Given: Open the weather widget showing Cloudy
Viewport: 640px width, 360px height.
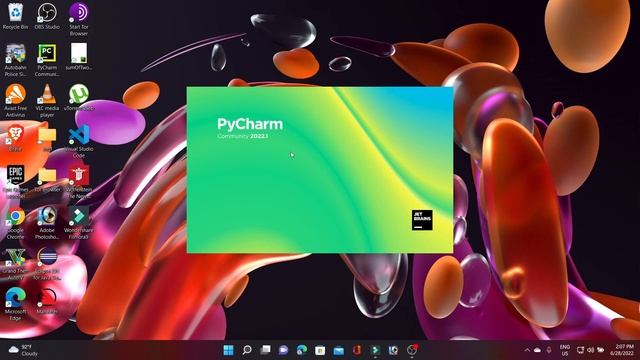Looking at the screenshot, I should click(x=23, y=350).
